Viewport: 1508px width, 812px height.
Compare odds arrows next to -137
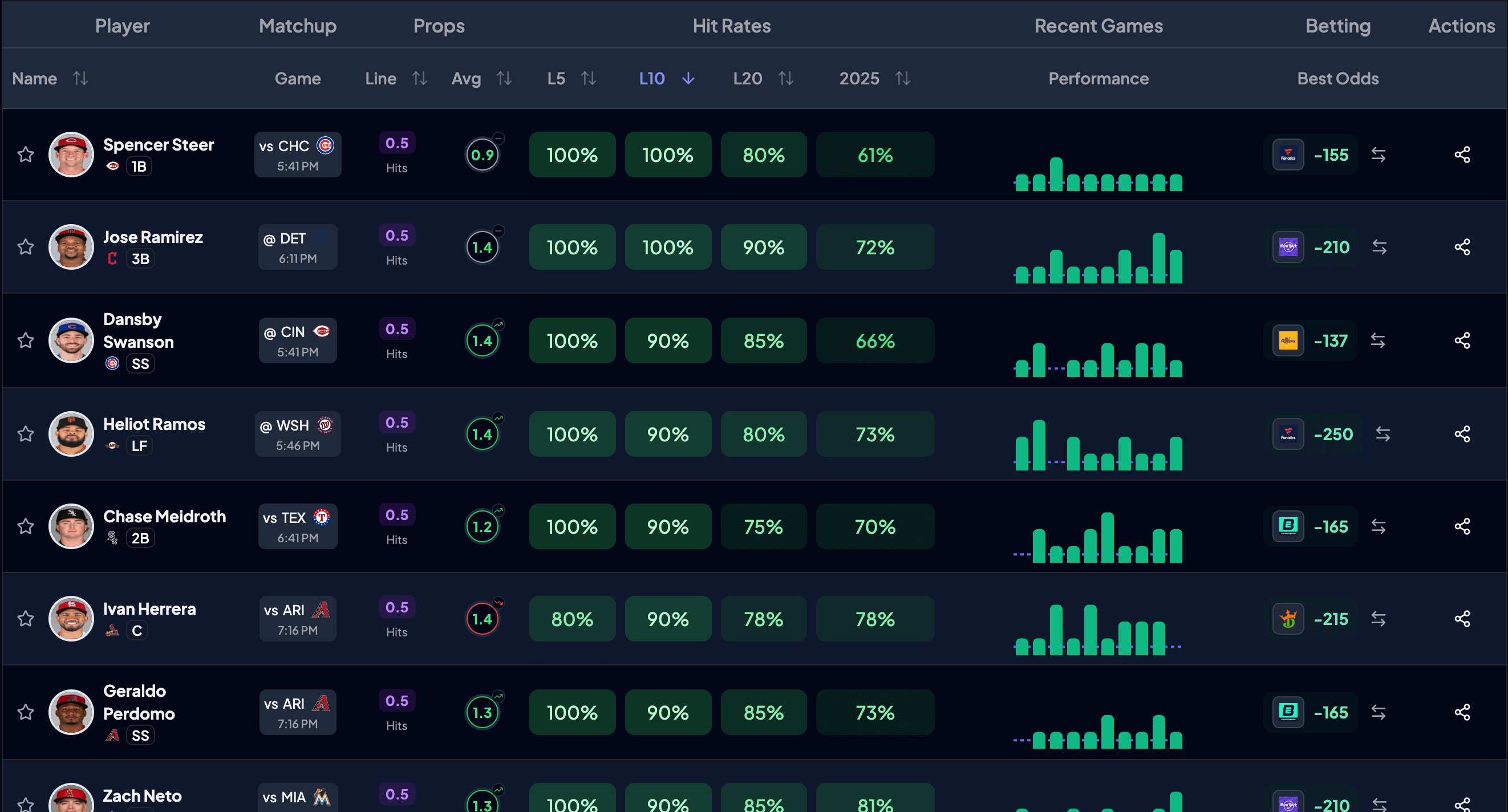point(1377,340)
